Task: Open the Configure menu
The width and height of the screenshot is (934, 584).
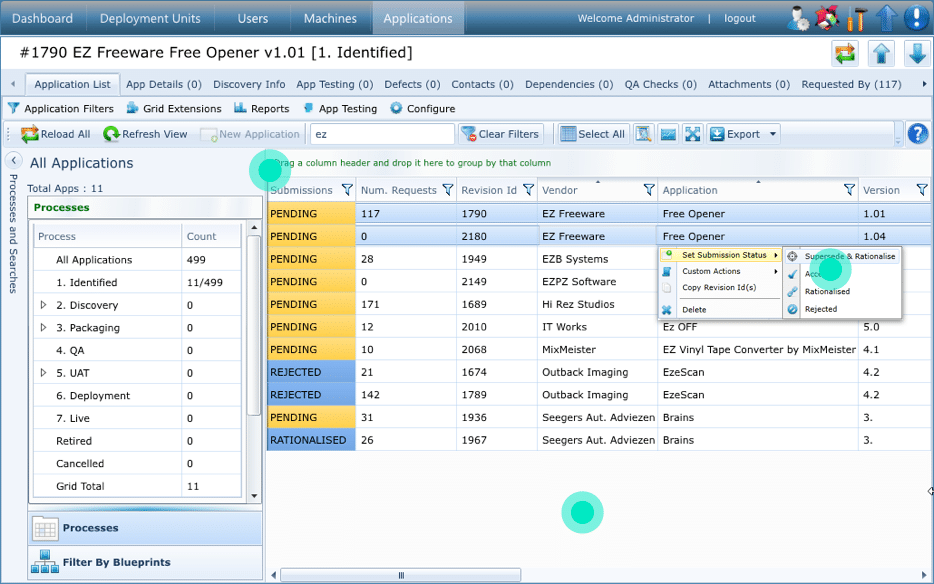Action: point(423,108)
